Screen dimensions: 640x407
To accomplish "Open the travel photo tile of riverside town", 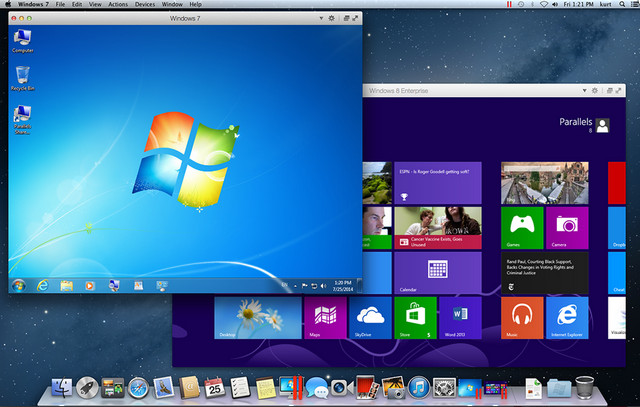I will [544, 183].
